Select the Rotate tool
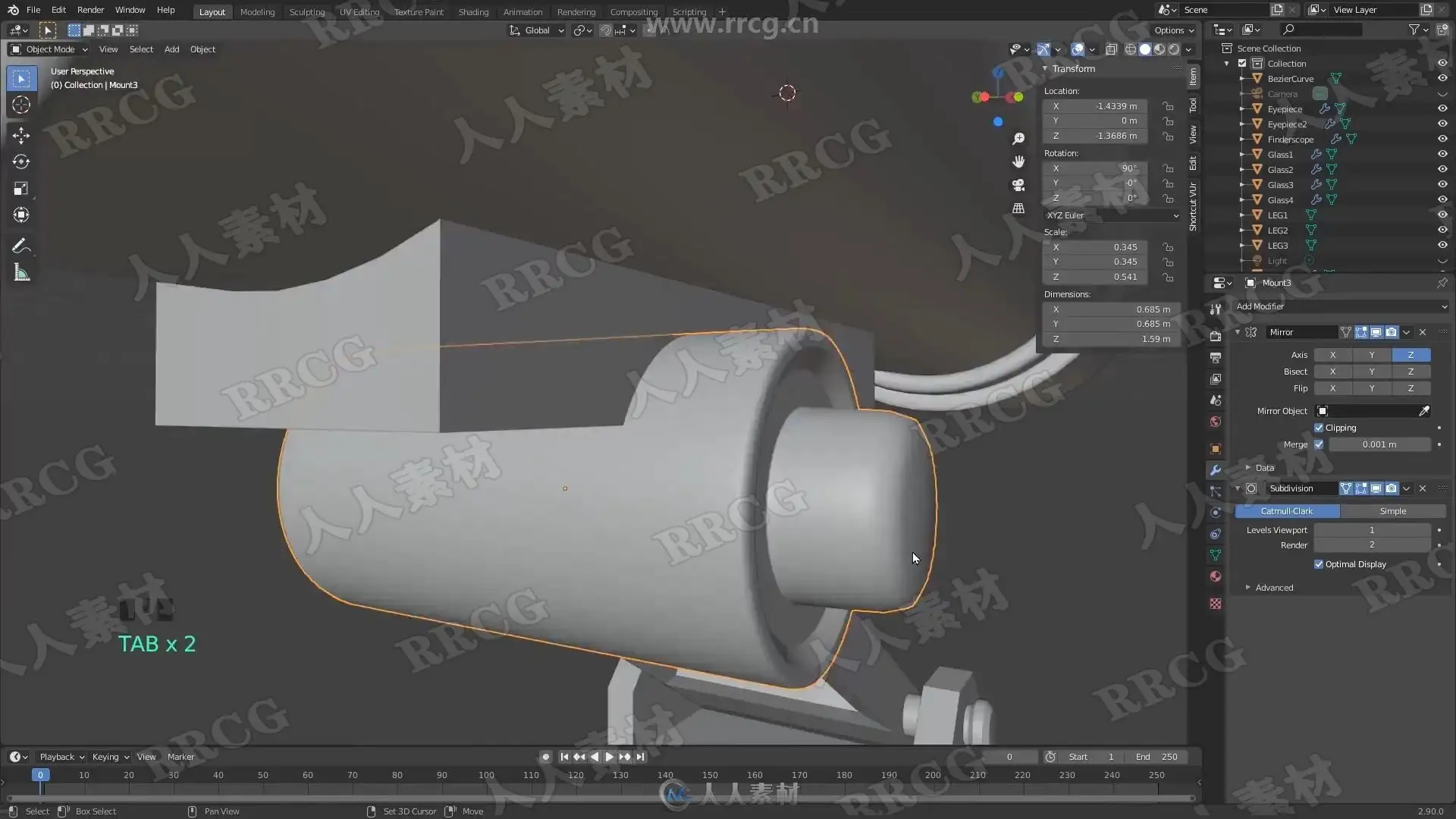 point(21,162)
